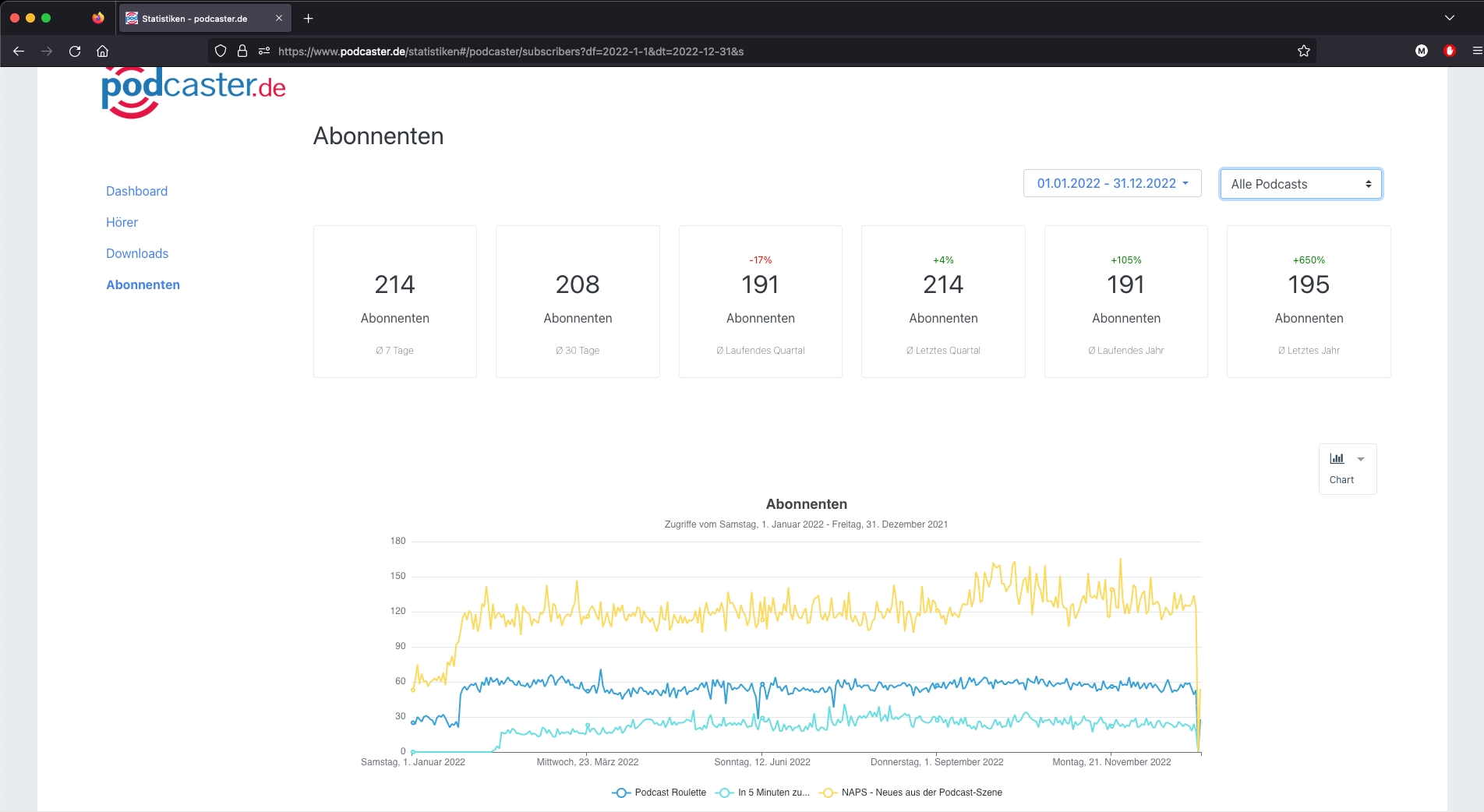Click the bar chart icon
The height and width of the screenshot is (812, 1484).
[1337, 459]
